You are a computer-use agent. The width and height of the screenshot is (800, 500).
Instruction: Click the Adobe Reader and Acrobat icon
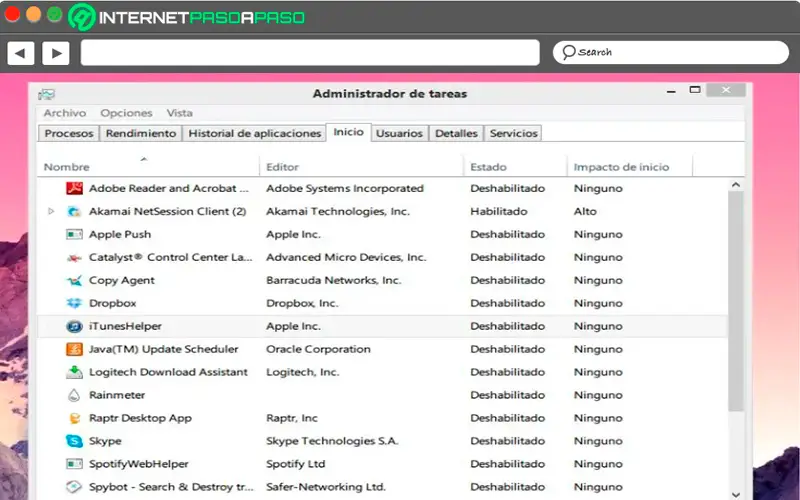(x=74, y=188)
